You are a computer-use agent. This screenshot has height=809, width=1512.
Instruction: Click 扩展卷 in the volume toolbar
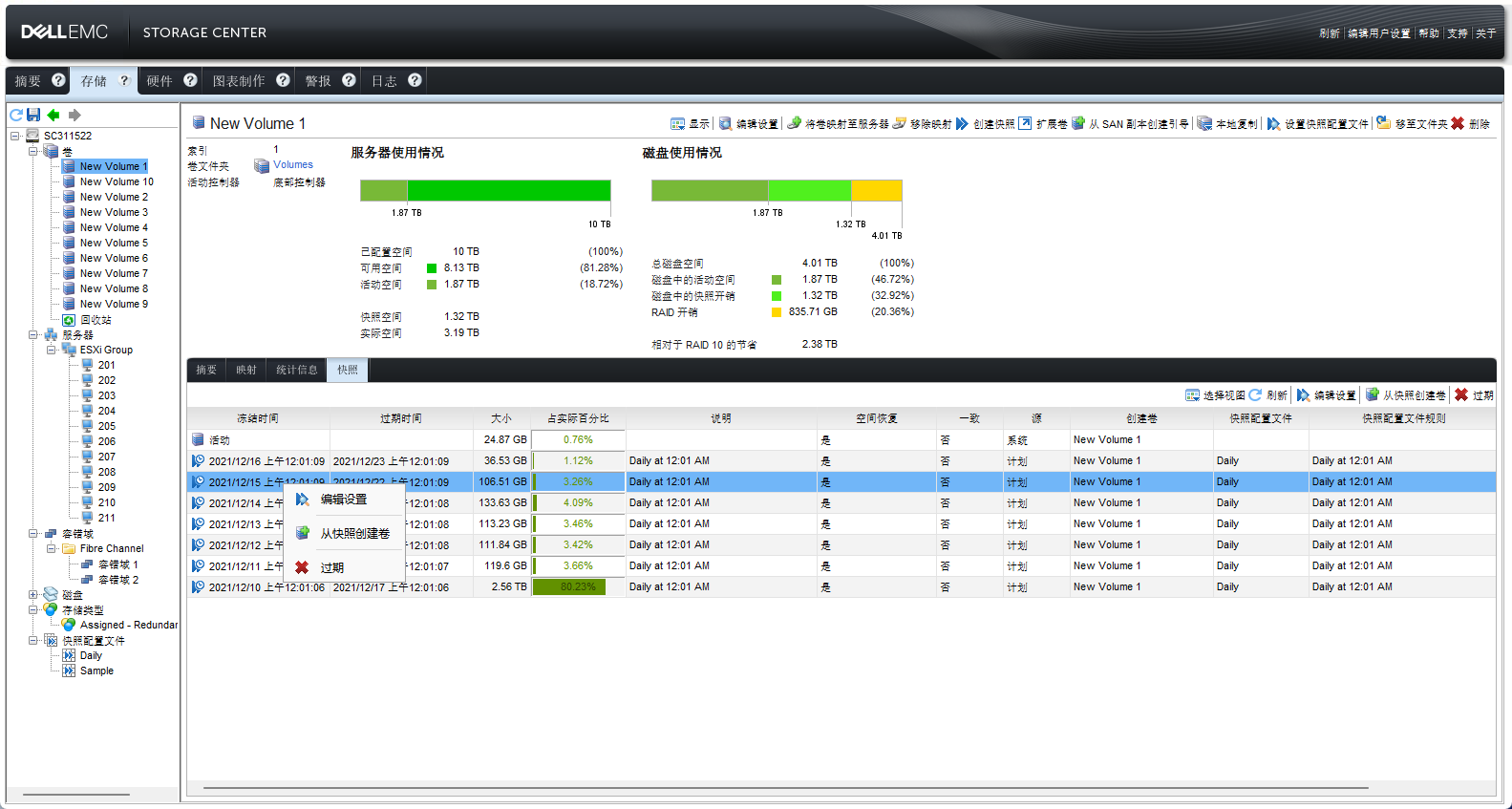(1043, 124)
